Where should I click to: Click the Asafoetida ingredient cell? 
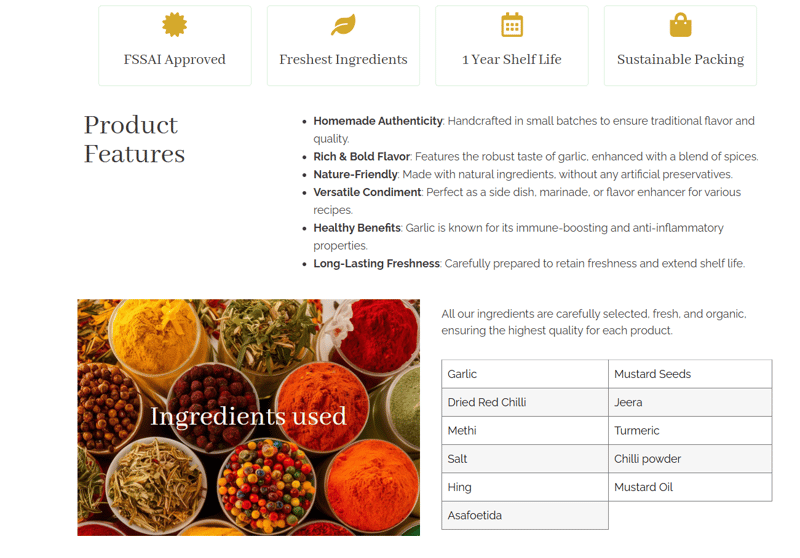[x=524, y=515]
